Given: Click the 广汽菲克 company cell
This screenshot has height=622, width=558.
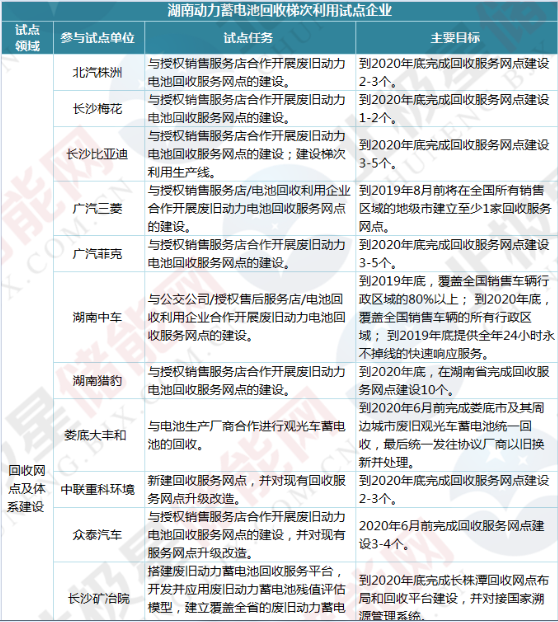Looking at the screenshot, I should click(99, 254).
